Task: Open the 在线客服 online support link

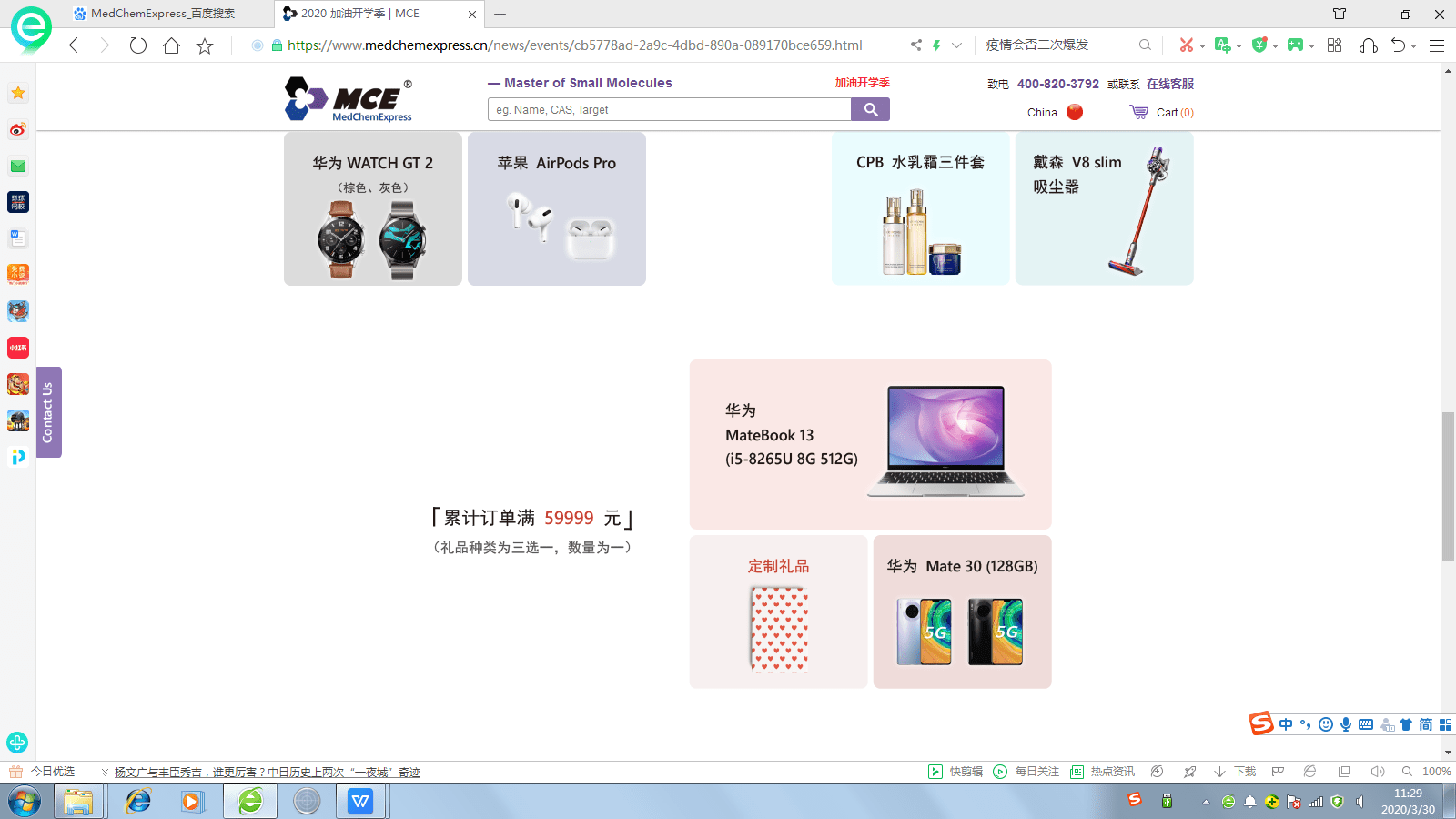Action: tap(1170, 84)
